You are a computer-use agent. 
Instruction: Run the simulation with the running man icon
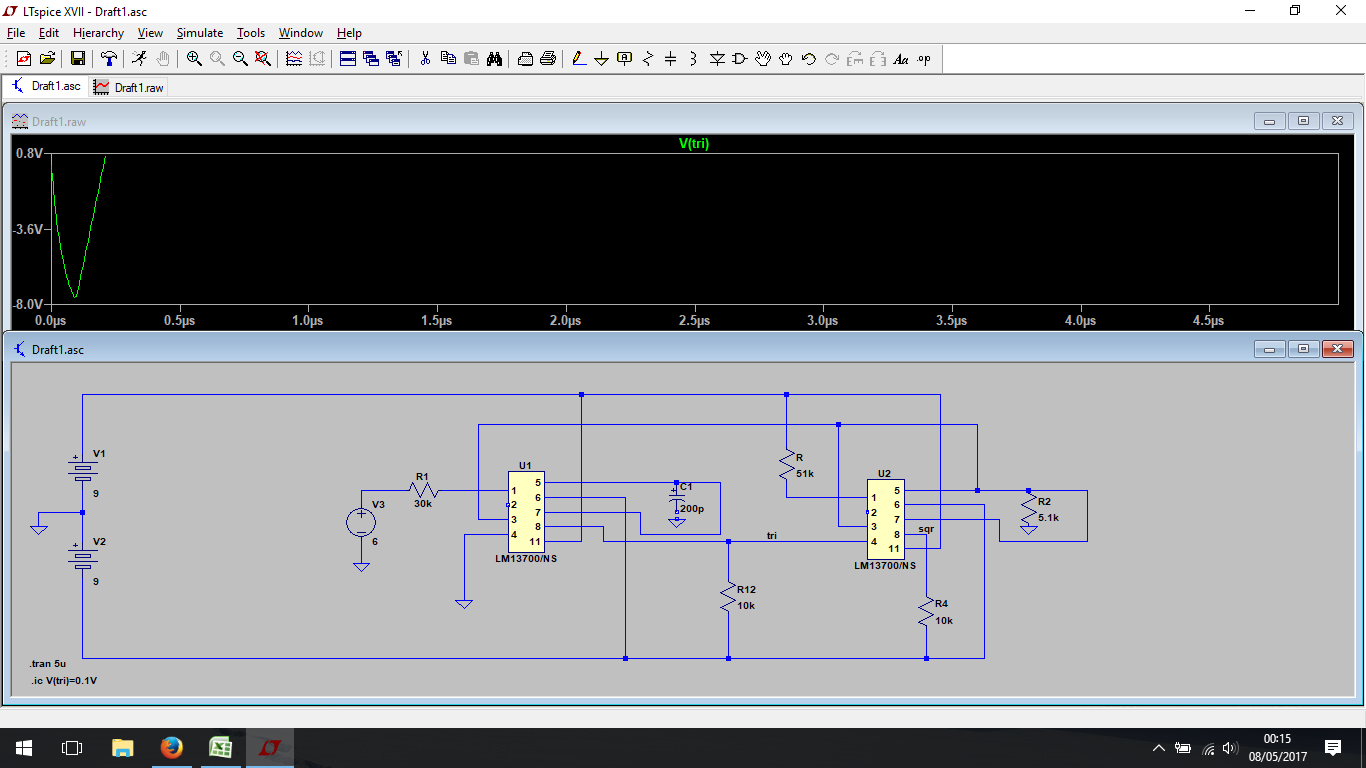[x=139, y=59]
